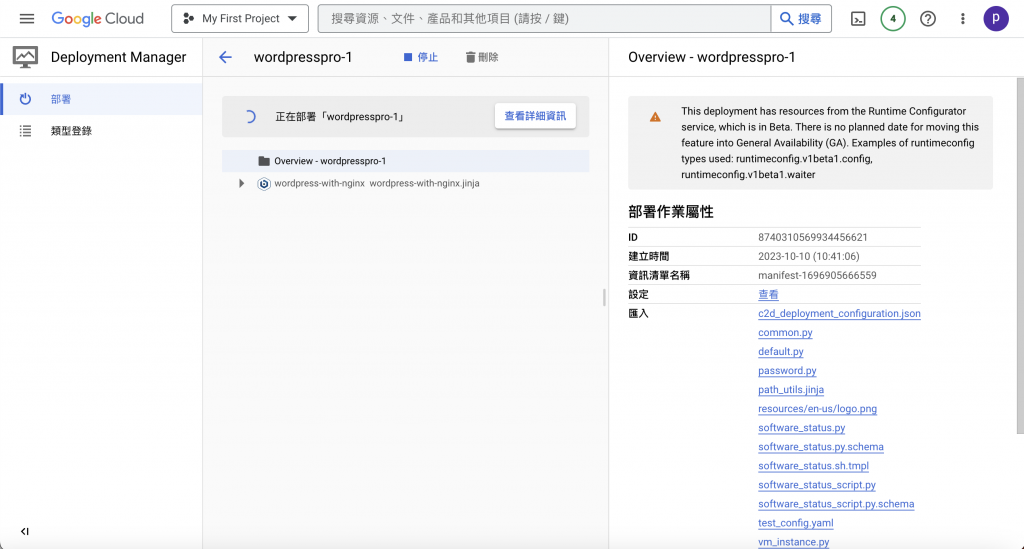Open software_status.py link
Screen dimensions: 1024x549
point(801,428)
